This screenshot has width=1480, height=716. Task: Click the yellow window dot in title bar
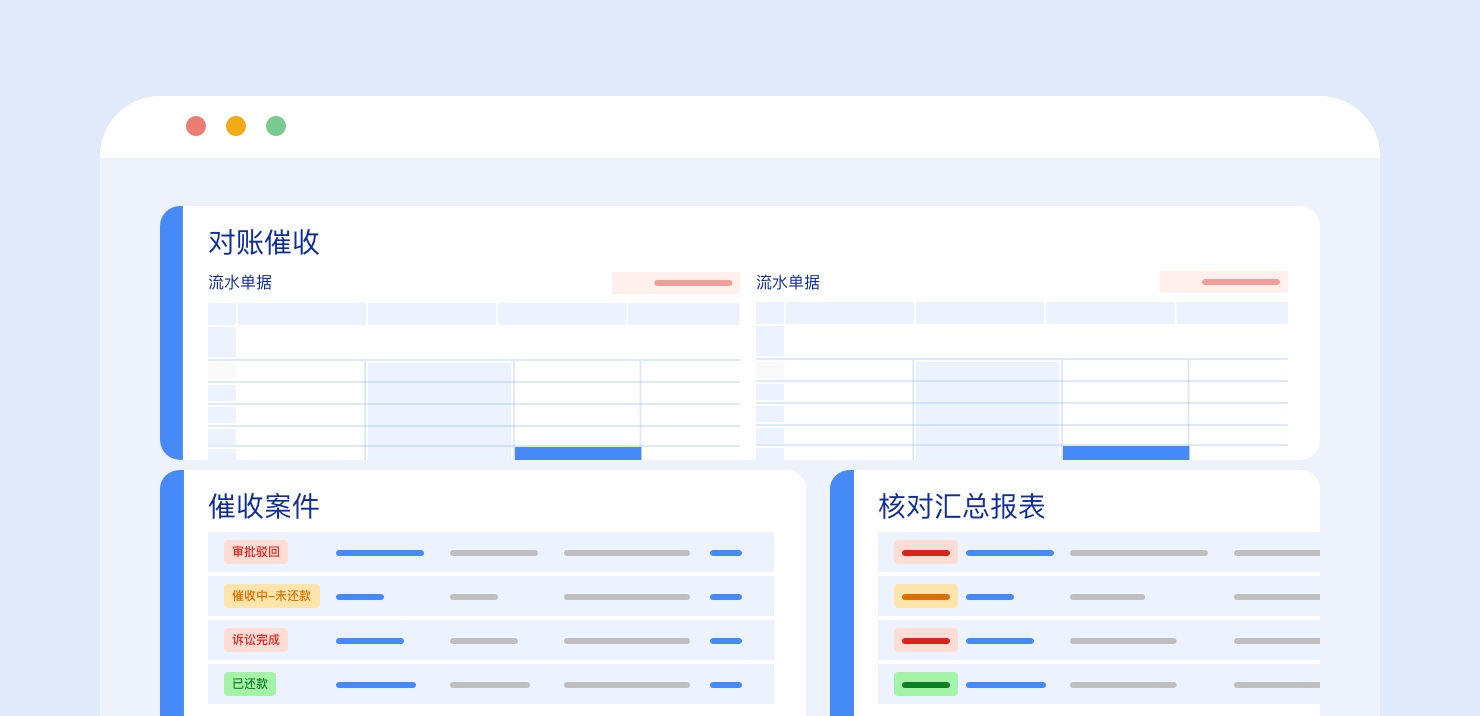coord(236,126)
